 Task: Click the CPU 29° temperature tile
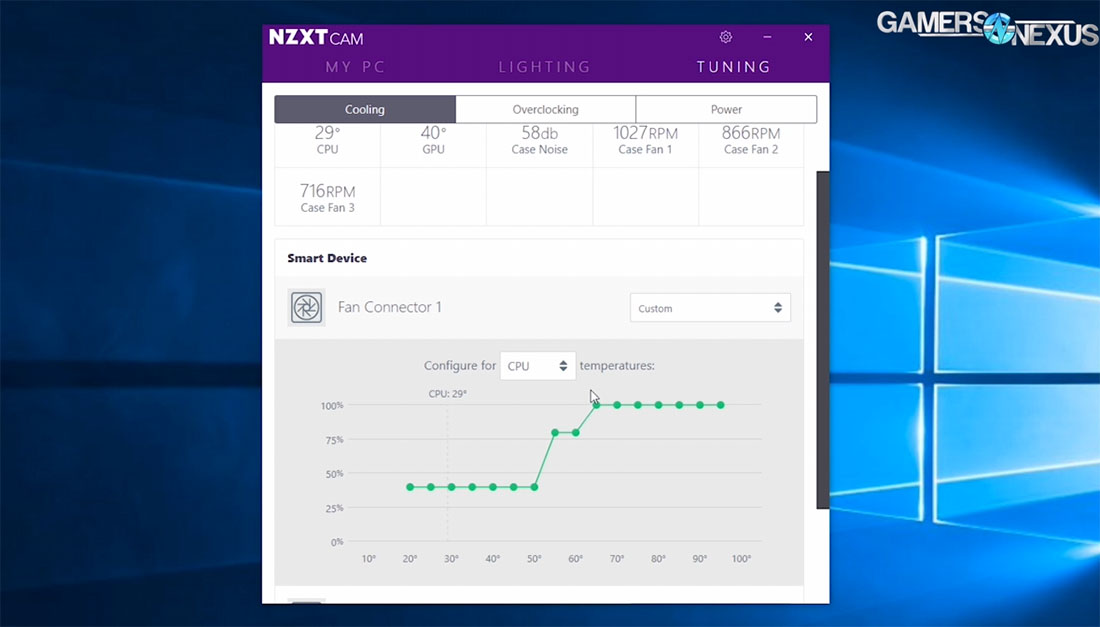(x=327, y=140)
